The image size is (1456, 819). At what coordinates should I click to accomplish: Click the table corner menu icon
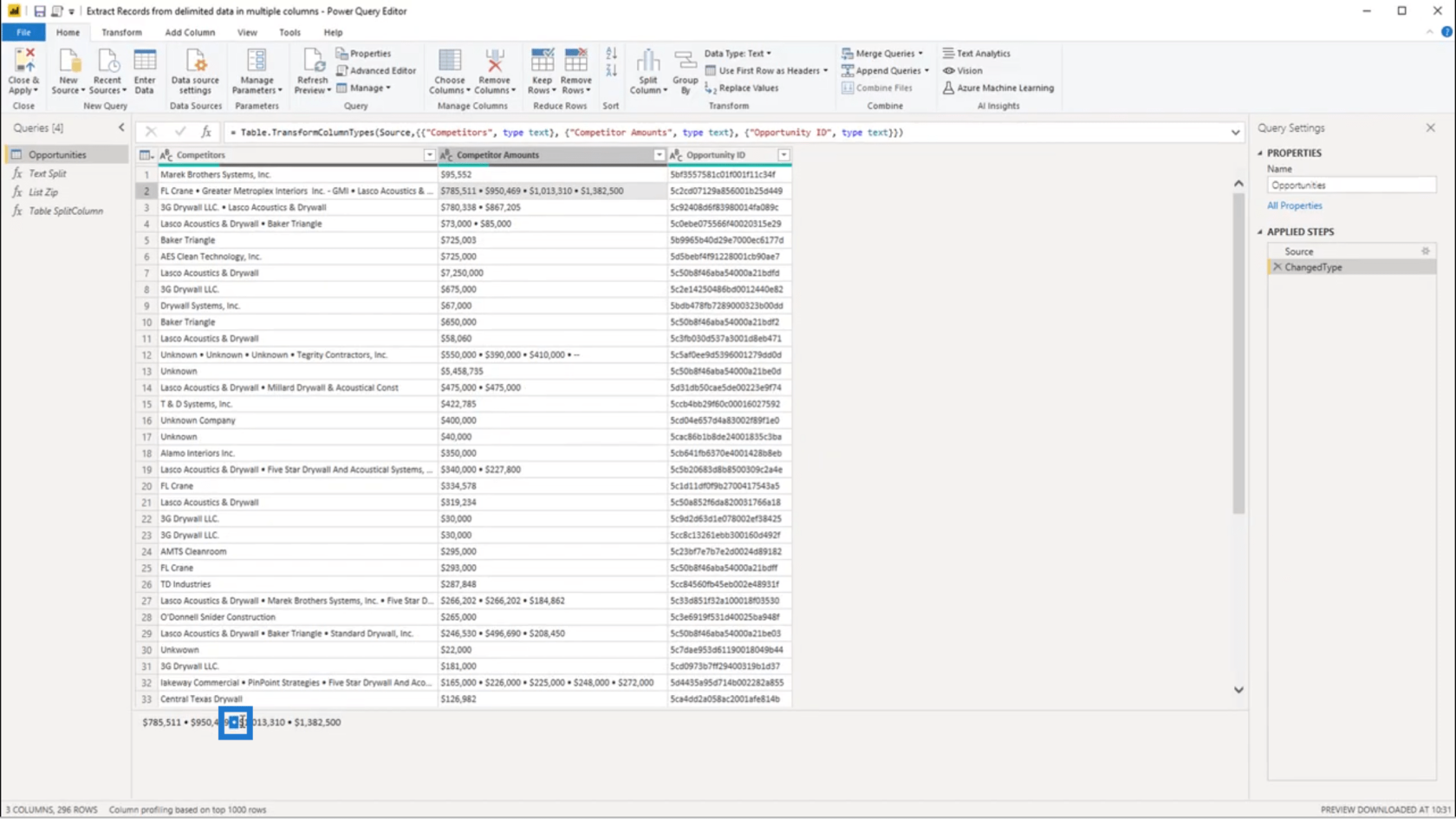(x=146, y=155)
